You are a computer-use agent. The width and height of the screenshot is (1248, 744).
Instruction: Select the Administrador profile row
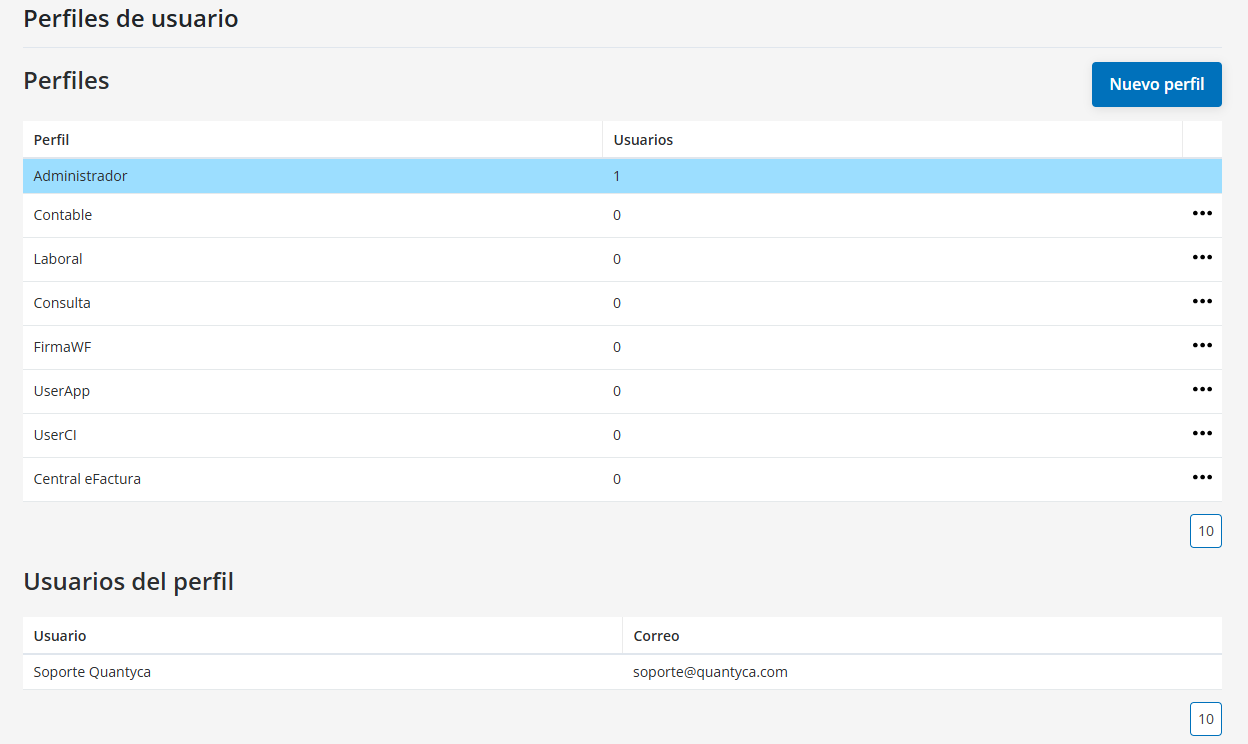pyautogui.click(x=622, y=176)
